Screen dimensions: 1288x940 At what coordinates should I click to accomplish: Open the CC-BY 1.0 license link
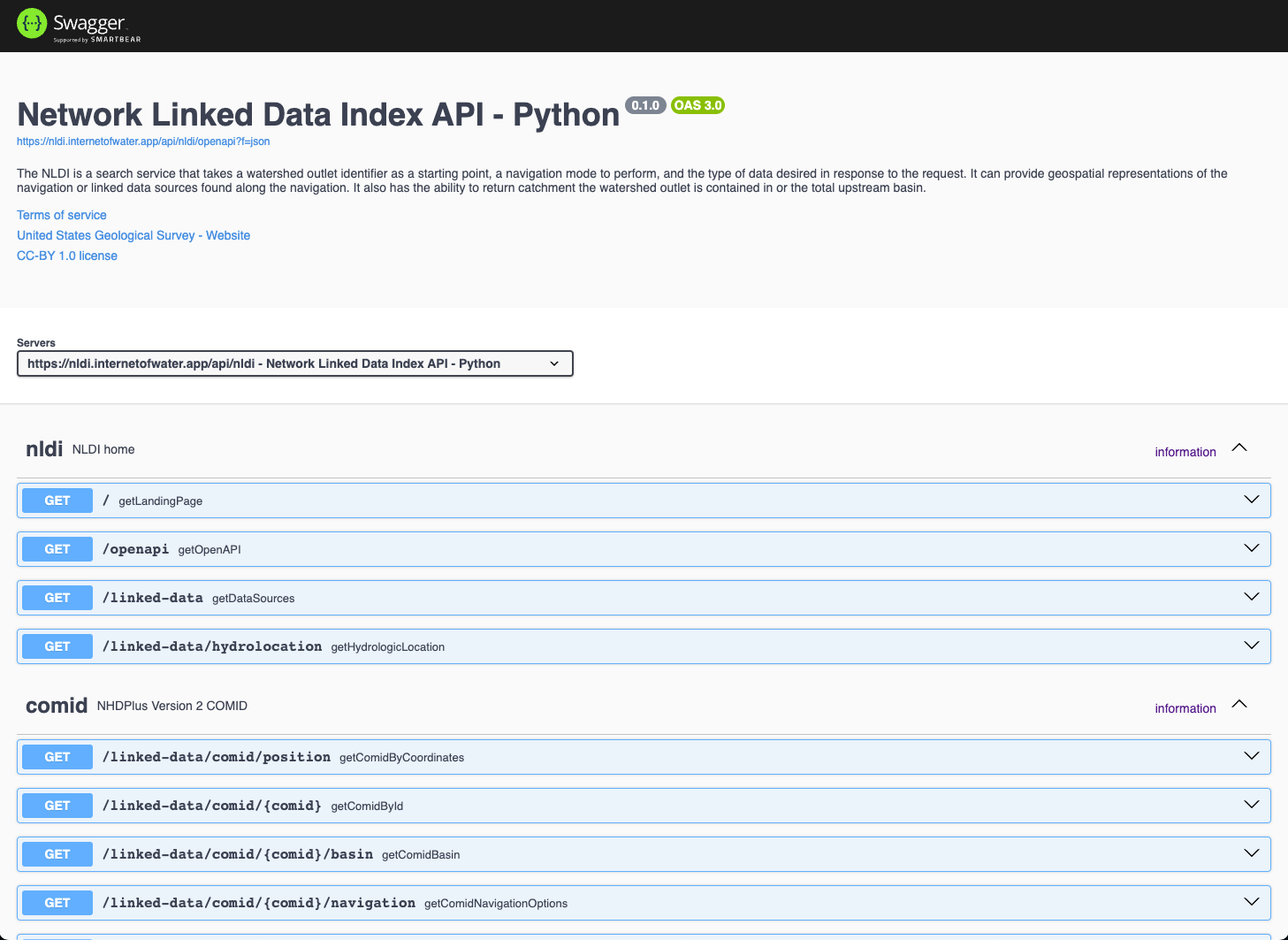tap(67, 256)
